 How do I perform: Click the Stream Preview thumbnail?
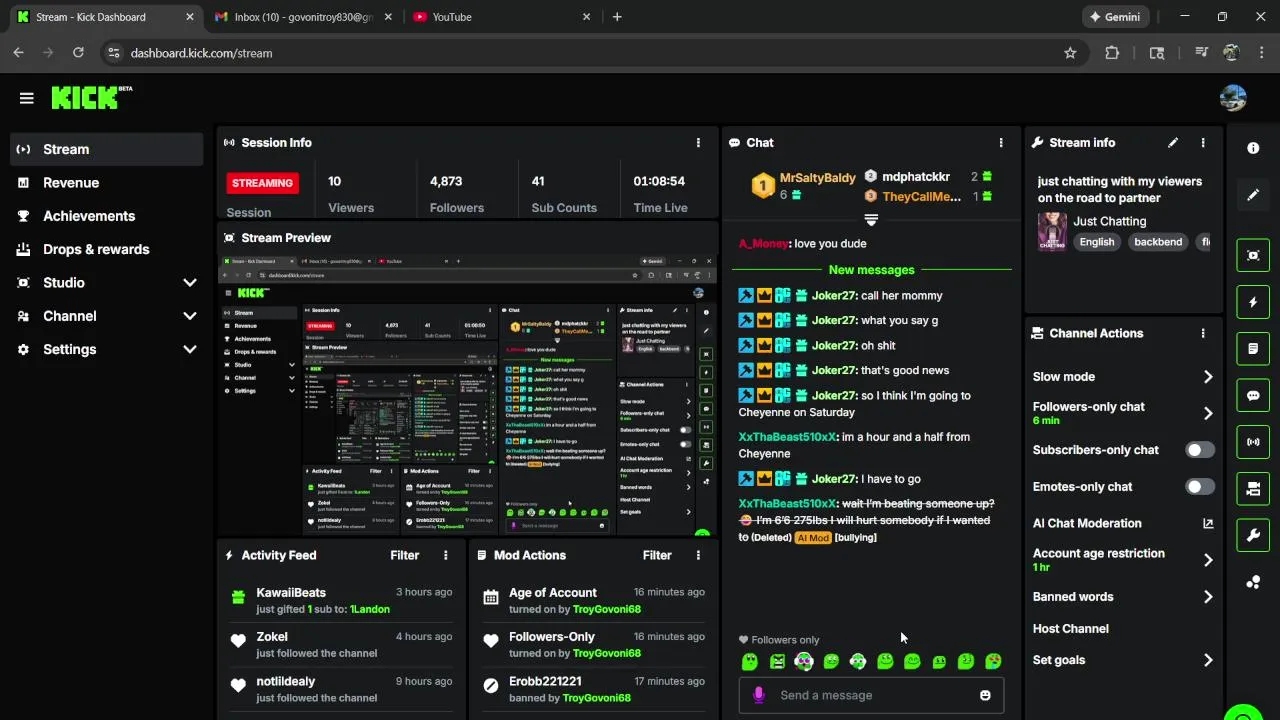(x=467, y=394)
